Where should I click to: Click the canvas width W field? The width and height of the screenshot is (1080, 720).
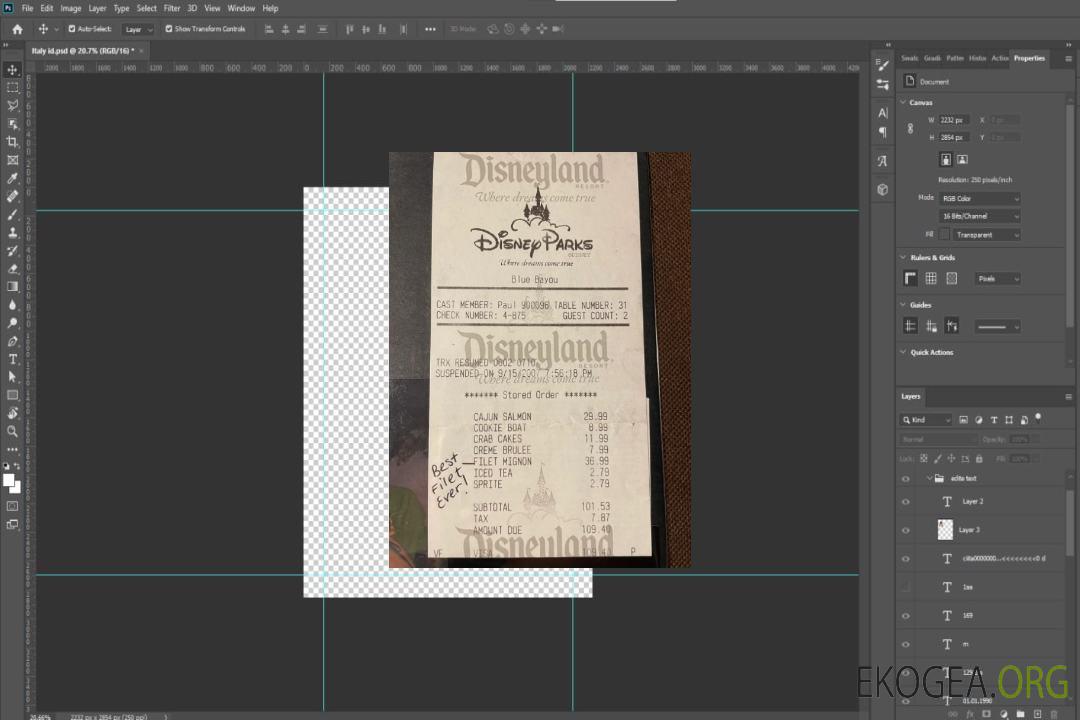[955, 120]
